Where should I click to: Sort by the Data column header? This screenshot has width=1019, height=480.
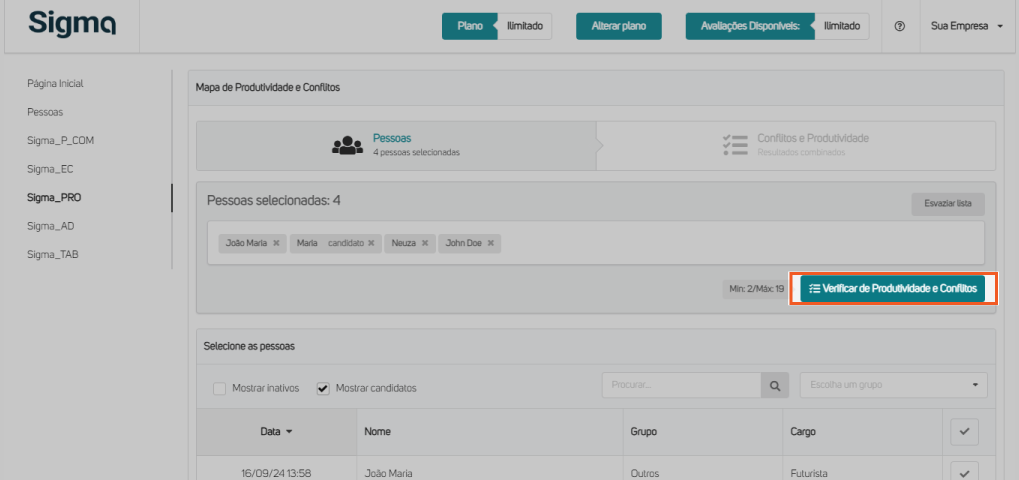tap(276, 432)
